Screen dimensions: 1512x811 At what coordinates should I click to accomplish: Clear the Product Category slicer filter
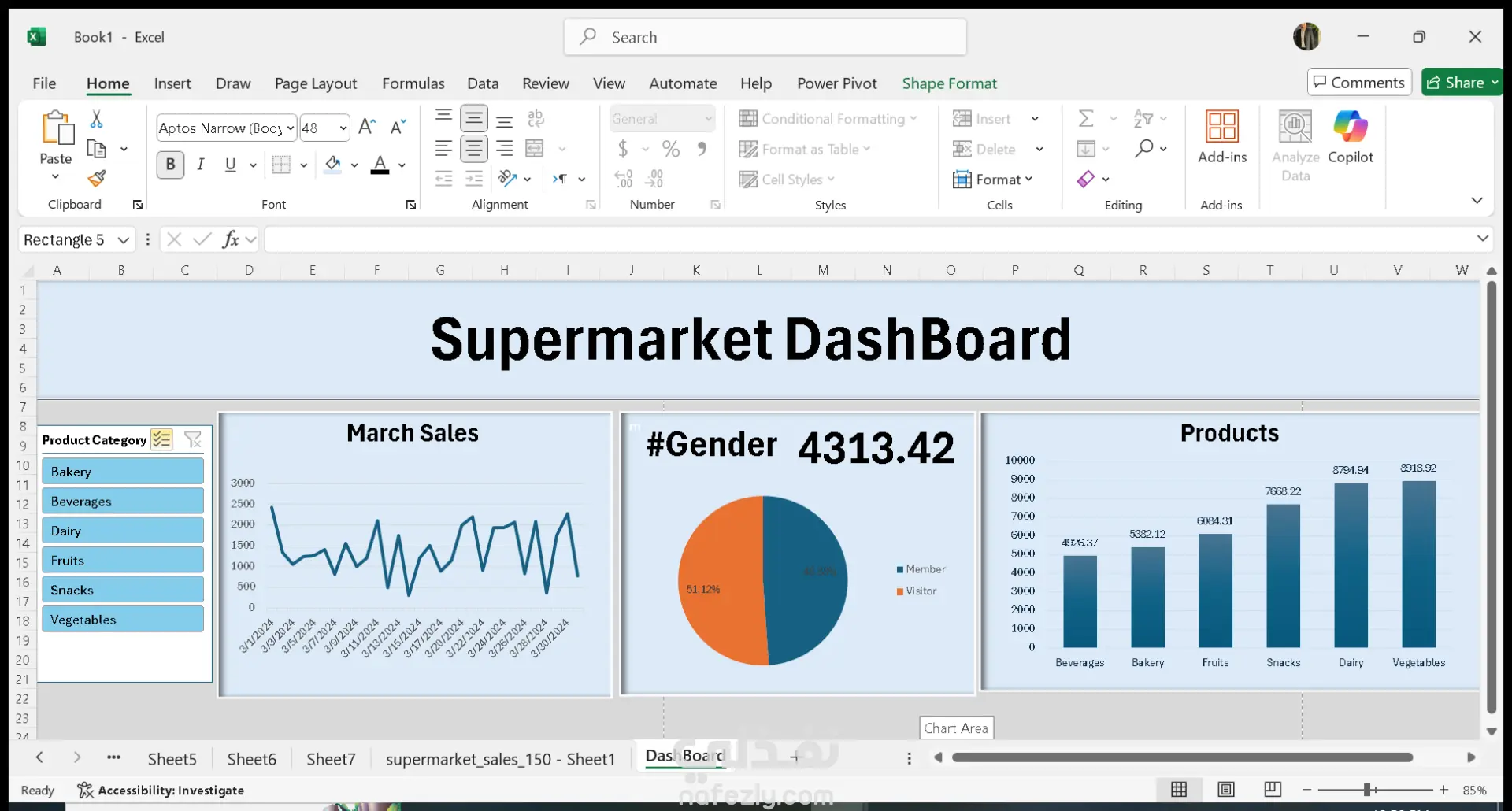click(x=193, y=439)
